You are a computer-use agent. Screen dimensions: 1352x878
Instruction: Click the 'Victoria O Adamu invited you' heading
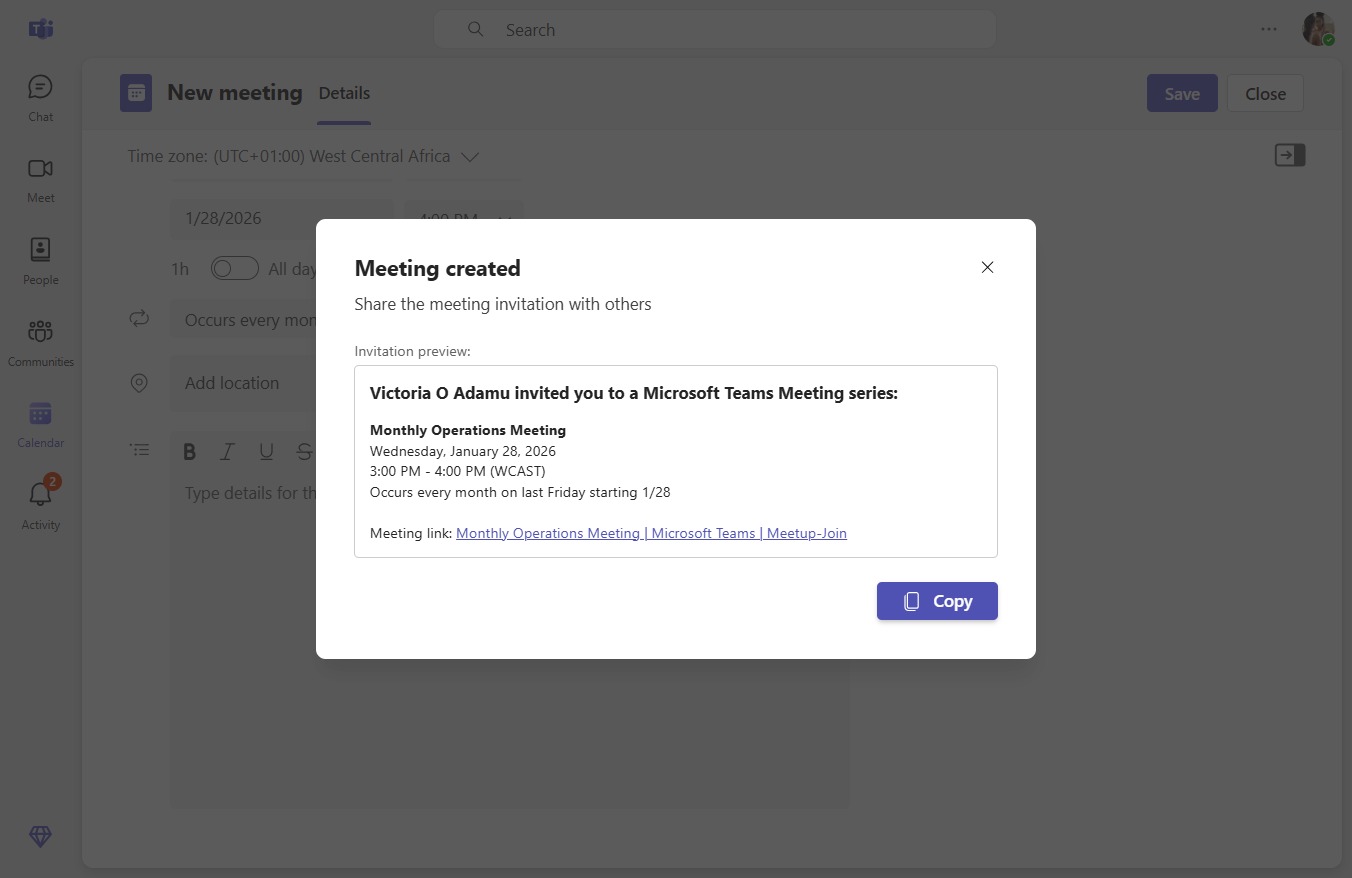click(x=634, y=393)
